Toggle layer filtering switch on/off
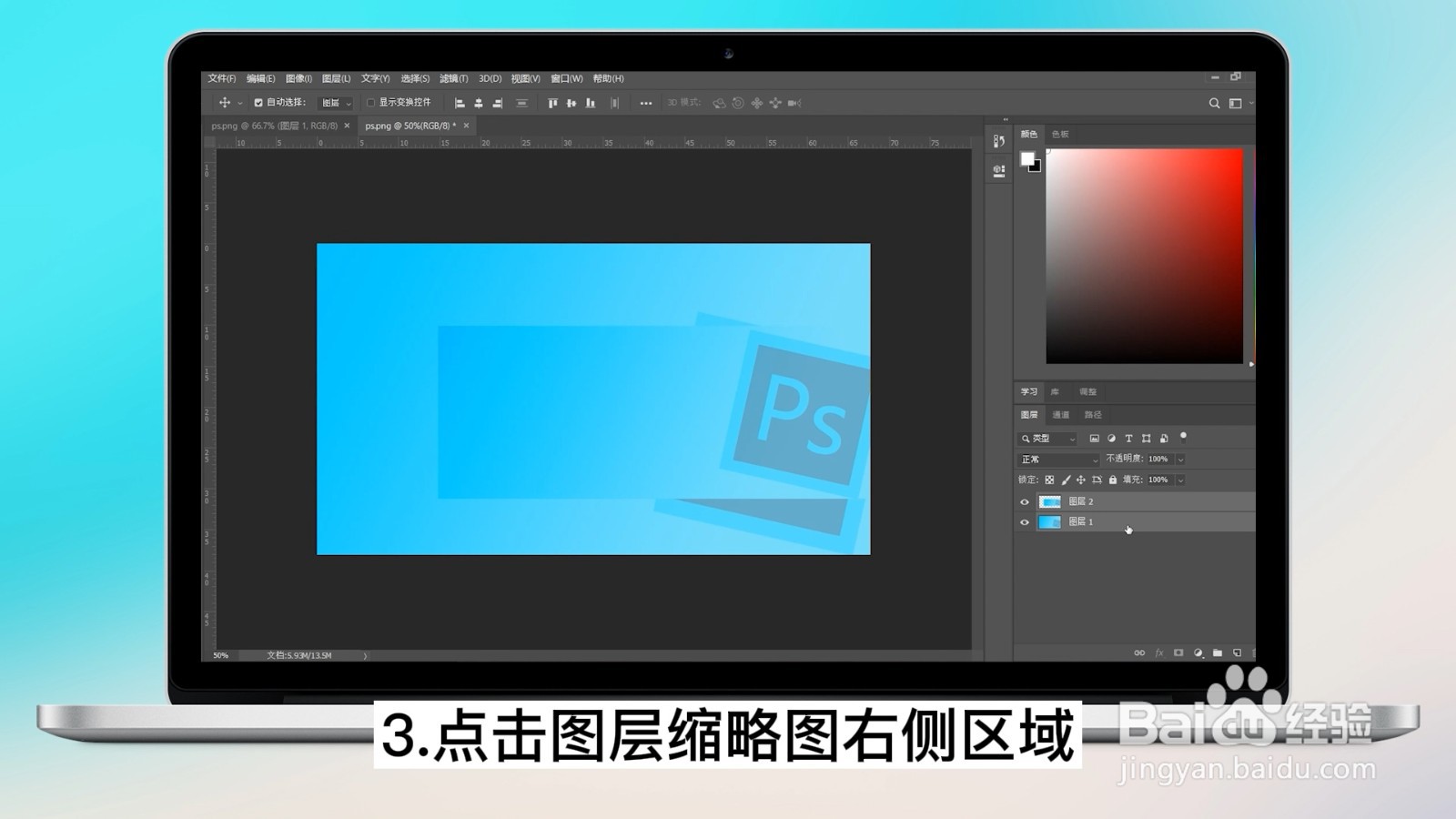 (1183, 437)
